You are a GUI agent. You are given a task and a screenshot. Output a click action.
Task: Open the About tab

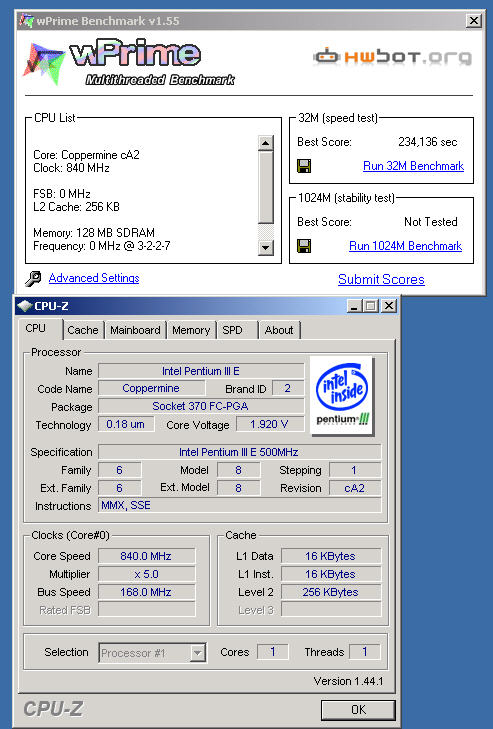pyautogui.click(x=279, y=330)
